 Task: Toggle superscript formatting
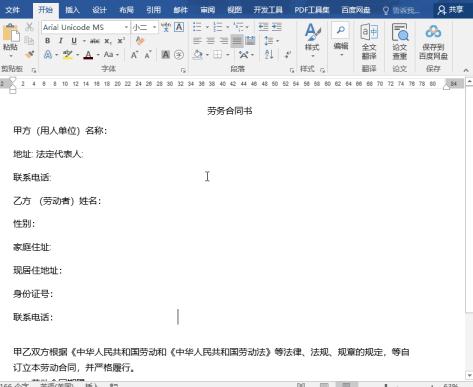click(x=121, y=41)
